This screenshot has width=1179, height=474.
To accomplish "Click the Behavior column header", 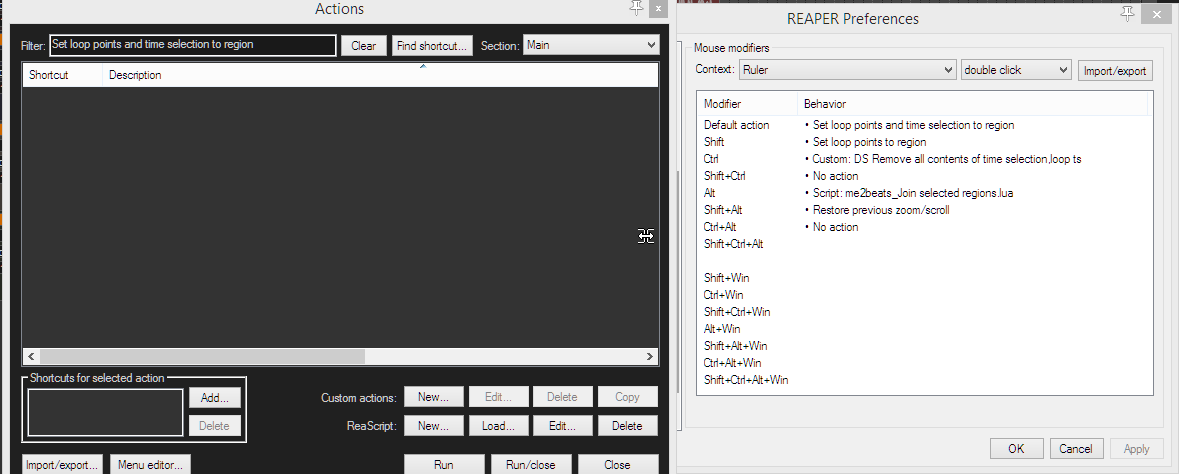I will point(972,104).
